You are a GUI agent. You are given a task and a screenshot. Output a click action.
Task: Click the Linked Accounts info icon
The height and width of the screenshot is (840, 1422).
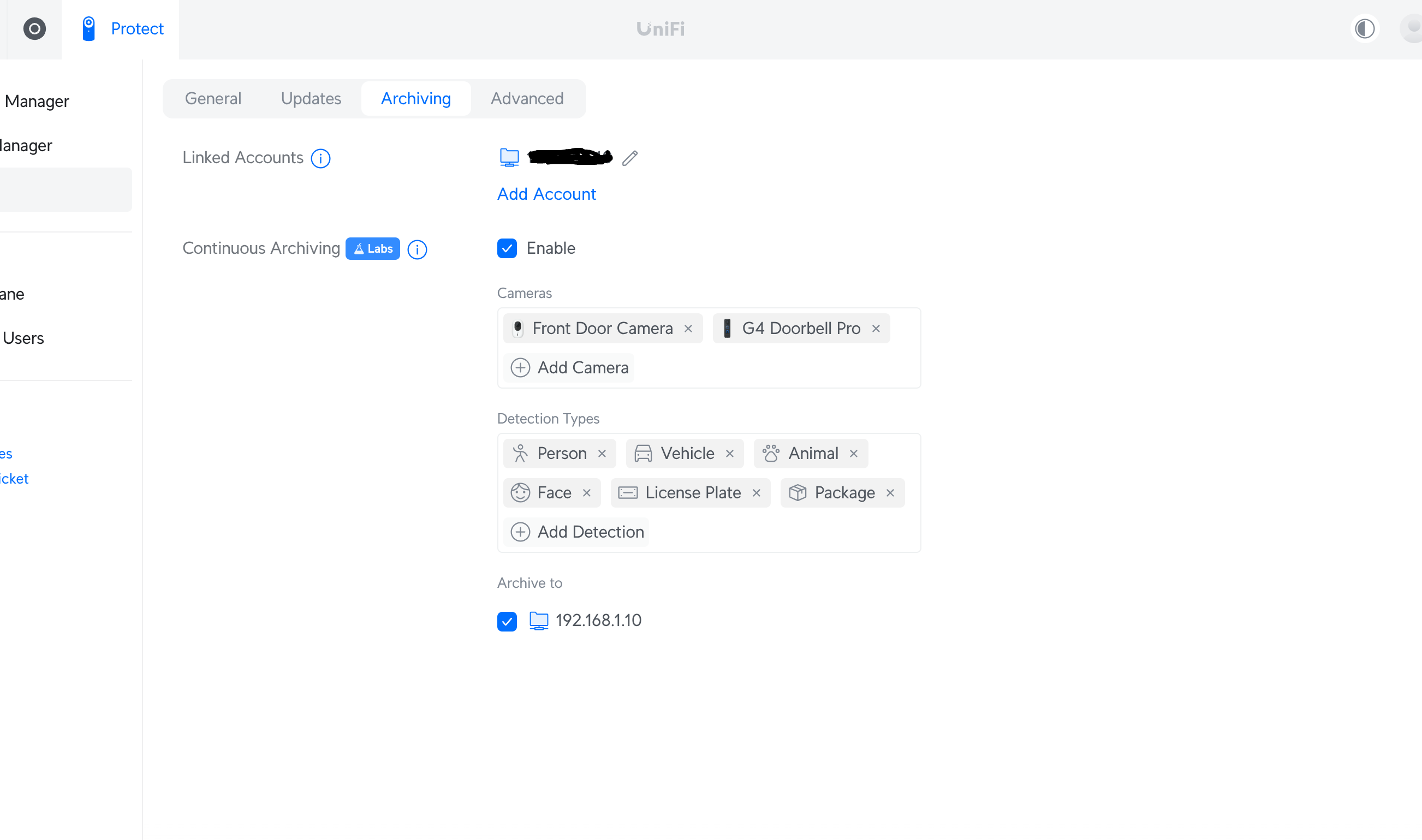[x=320, y=158]
